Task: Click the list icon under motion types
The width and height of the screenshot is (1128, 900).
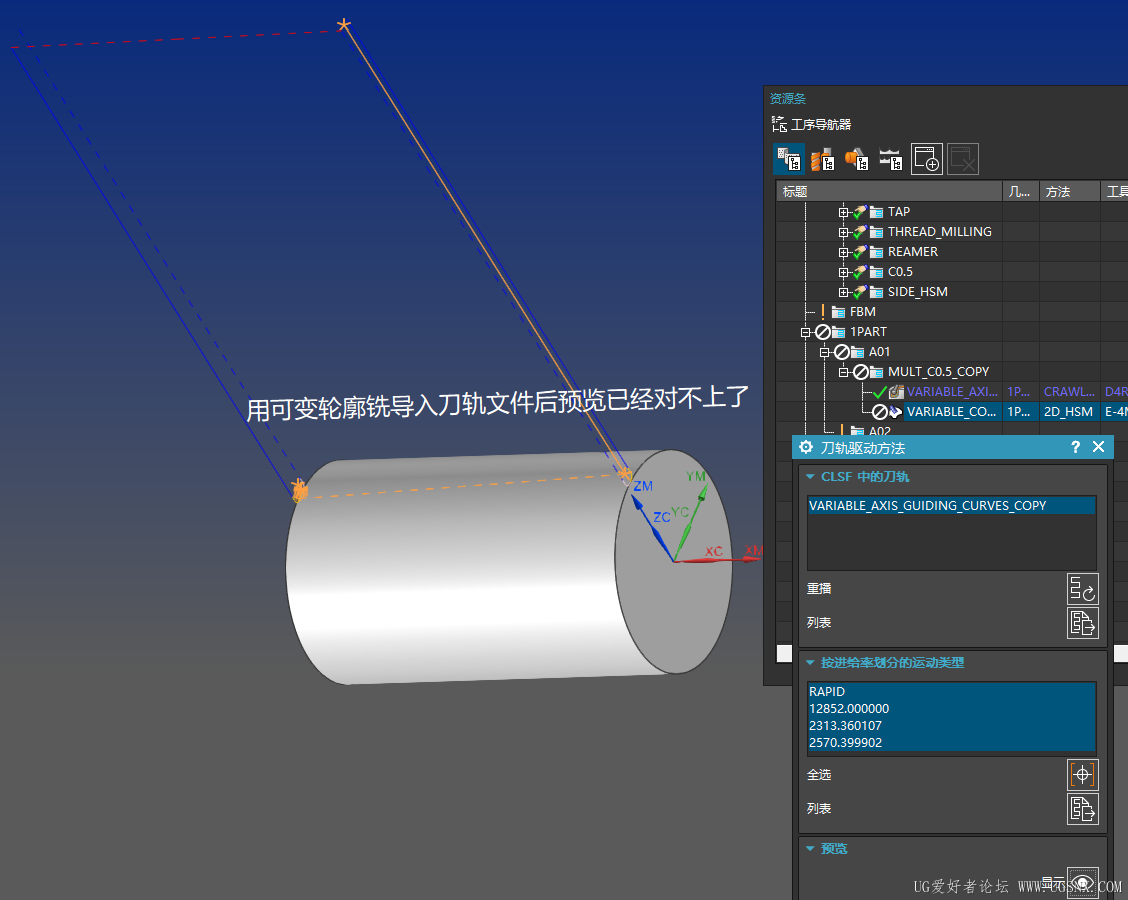Action: 1082,809
